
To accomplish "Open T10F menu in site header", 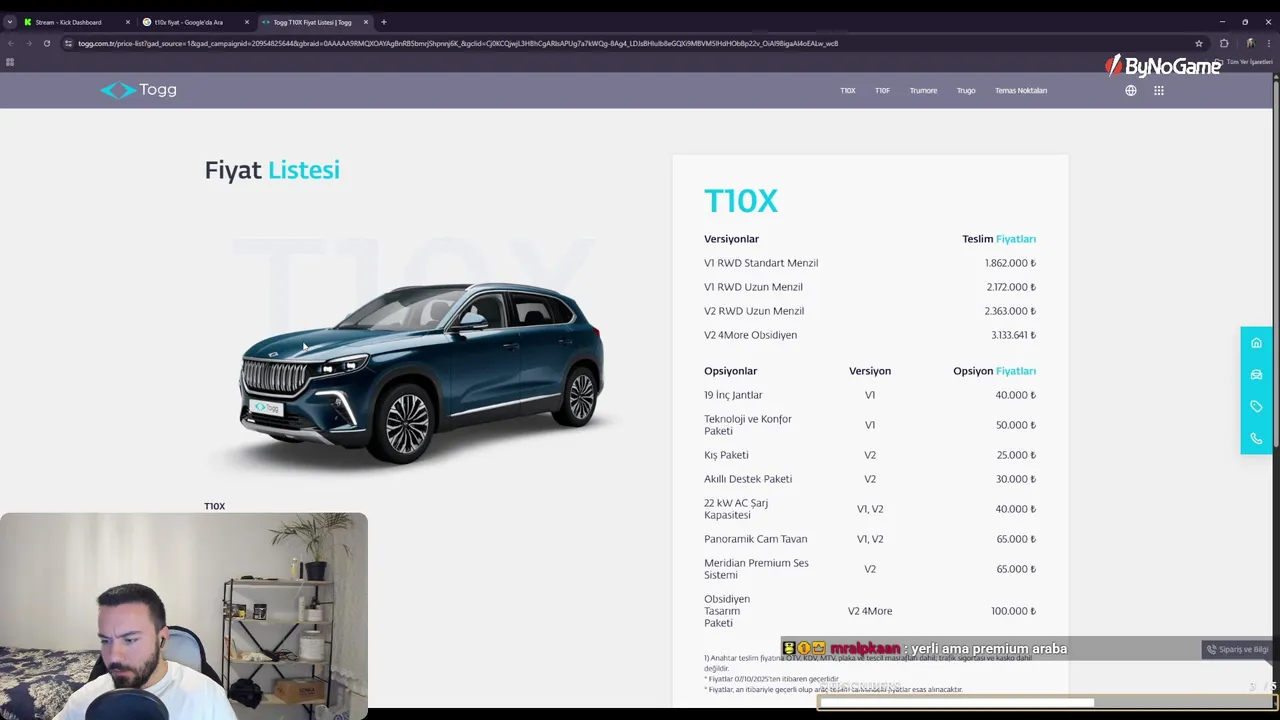I will click(882, 90).
